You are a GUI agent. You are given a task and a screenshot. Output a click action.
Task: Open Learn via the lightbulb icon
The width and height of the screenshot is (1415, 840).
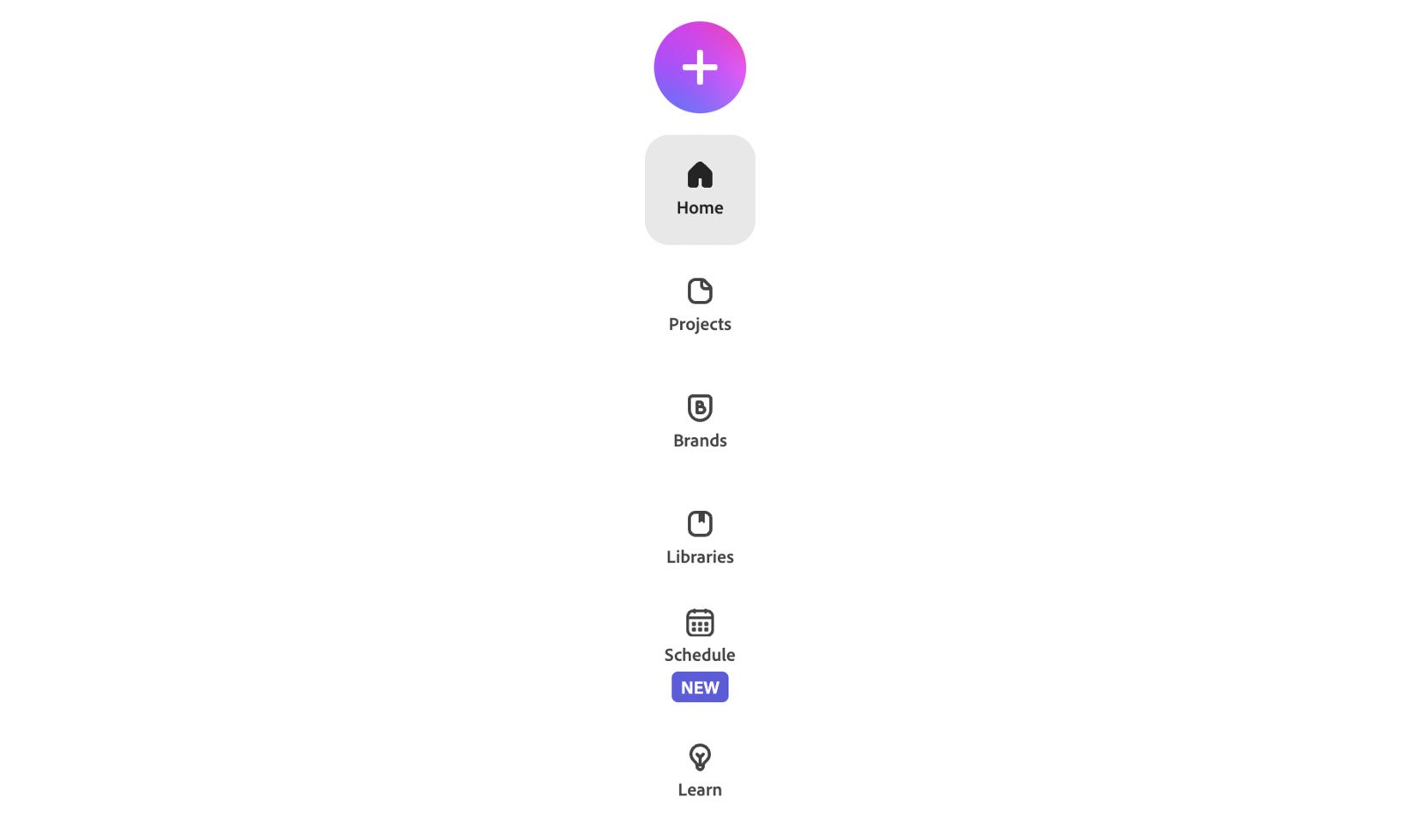tap(700, 757)
